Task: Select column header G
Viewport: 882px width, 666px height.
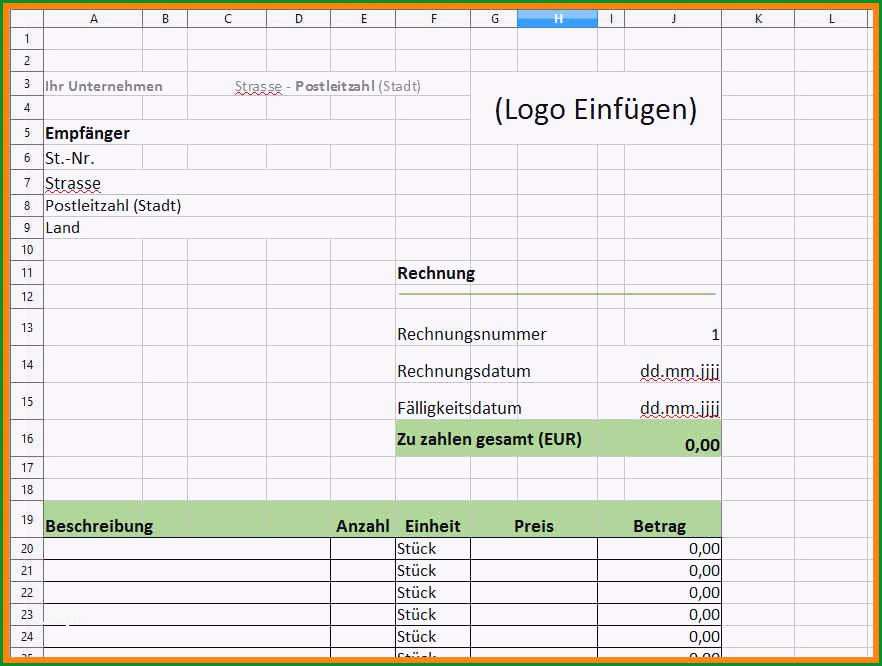Action: pyautogui.click(x=494, y=19)
